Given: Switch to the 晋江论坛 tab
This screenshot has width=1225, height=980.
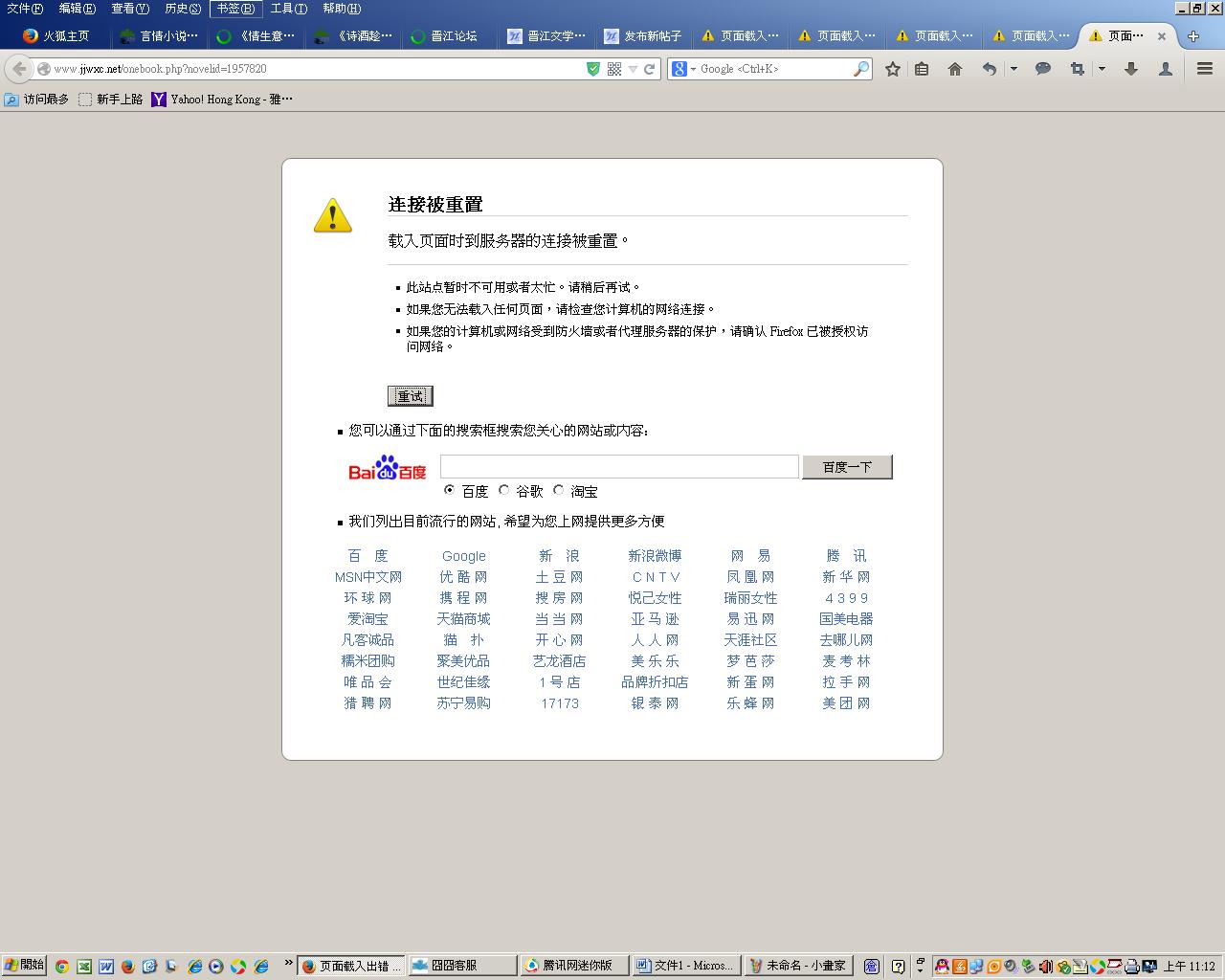Looking at the screenshot, I should click(444, 36).
